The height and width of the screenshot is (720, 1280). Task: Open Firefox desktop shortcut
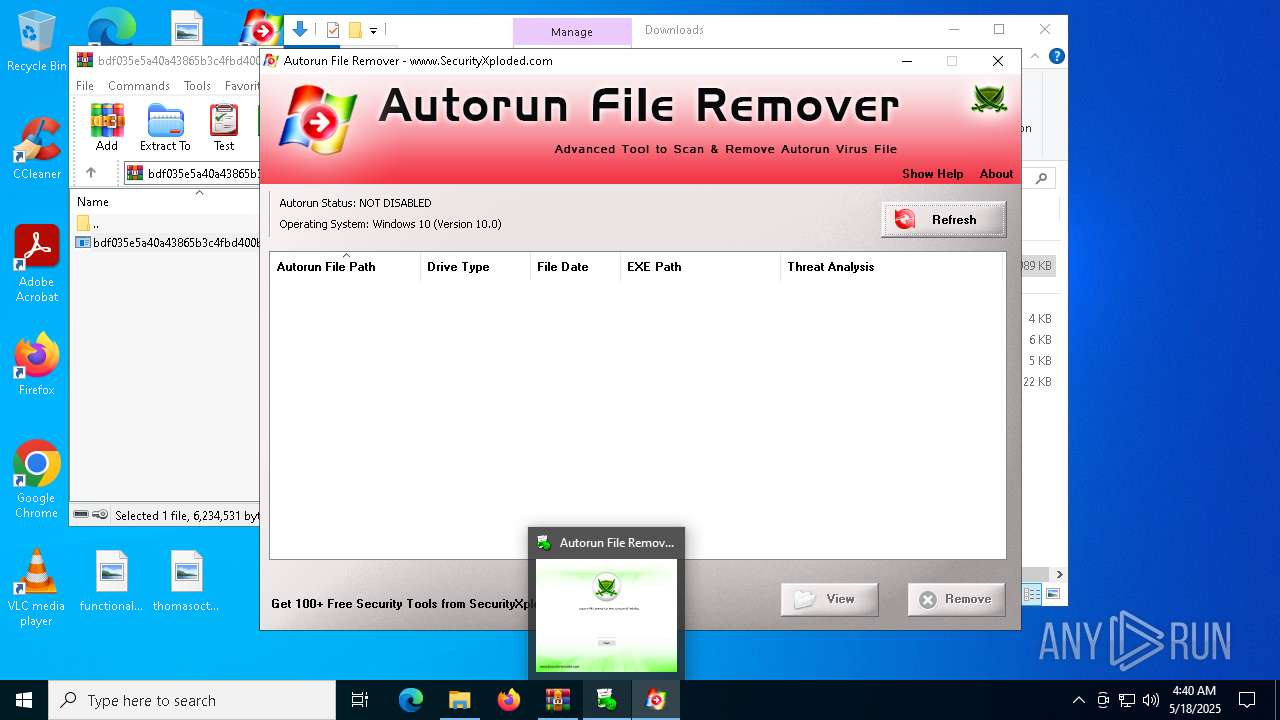pyautogui.click(x=36, y=364)
